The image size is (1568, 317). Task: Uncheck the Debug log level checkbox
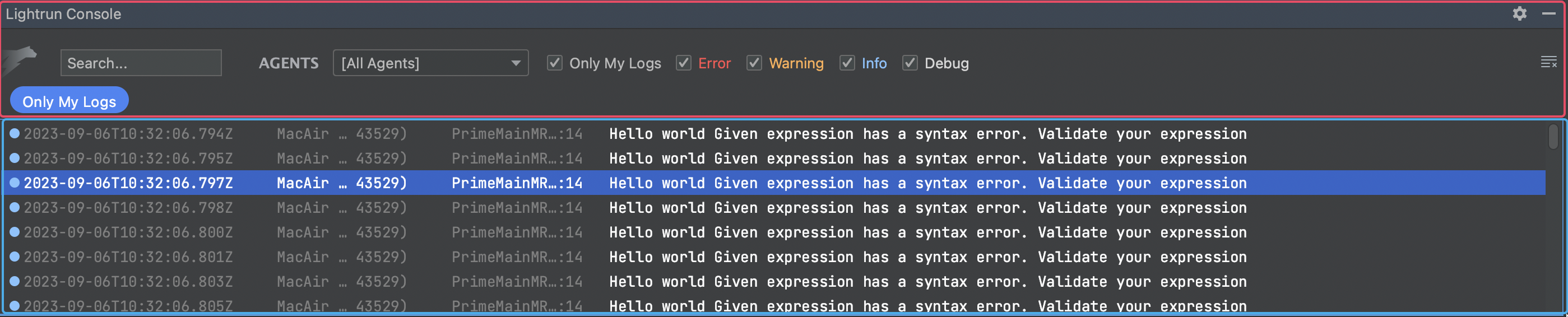coord(910,63)
